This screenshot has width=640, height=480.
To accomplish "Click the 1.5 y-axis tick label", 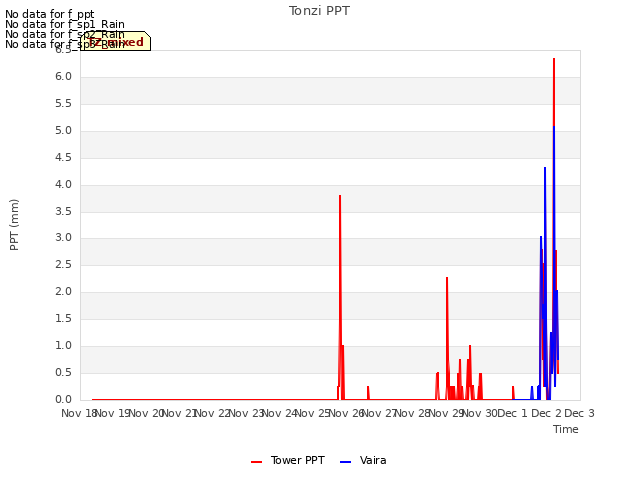I will coord(63,319).
